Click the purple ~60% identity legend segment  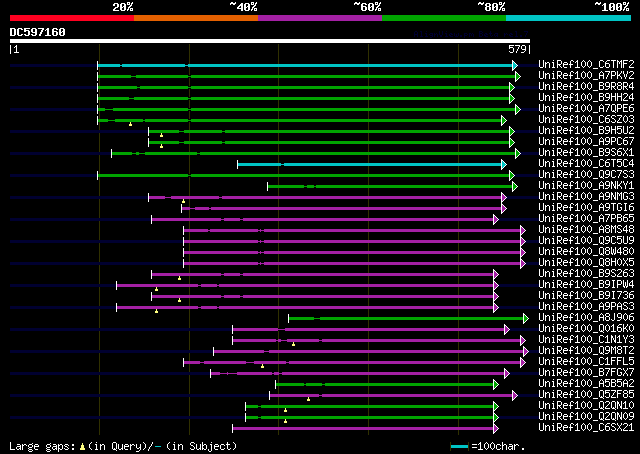pos(320,18)
